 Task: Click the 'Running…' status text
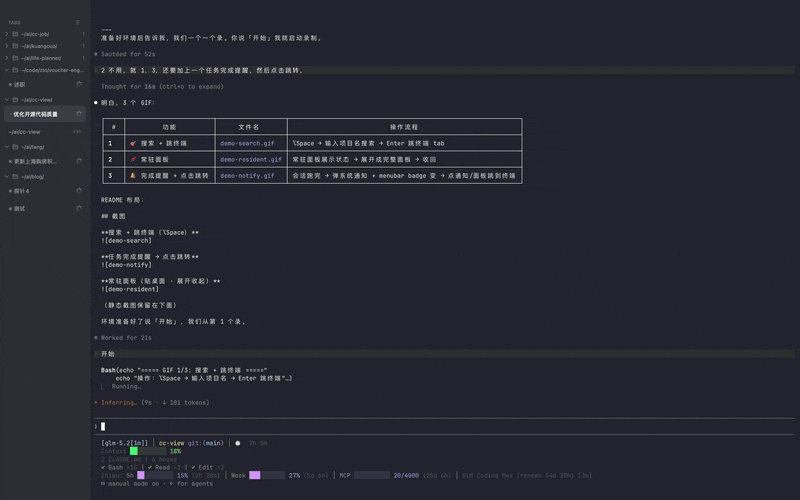pyautogui.click(x=126, y=386)
